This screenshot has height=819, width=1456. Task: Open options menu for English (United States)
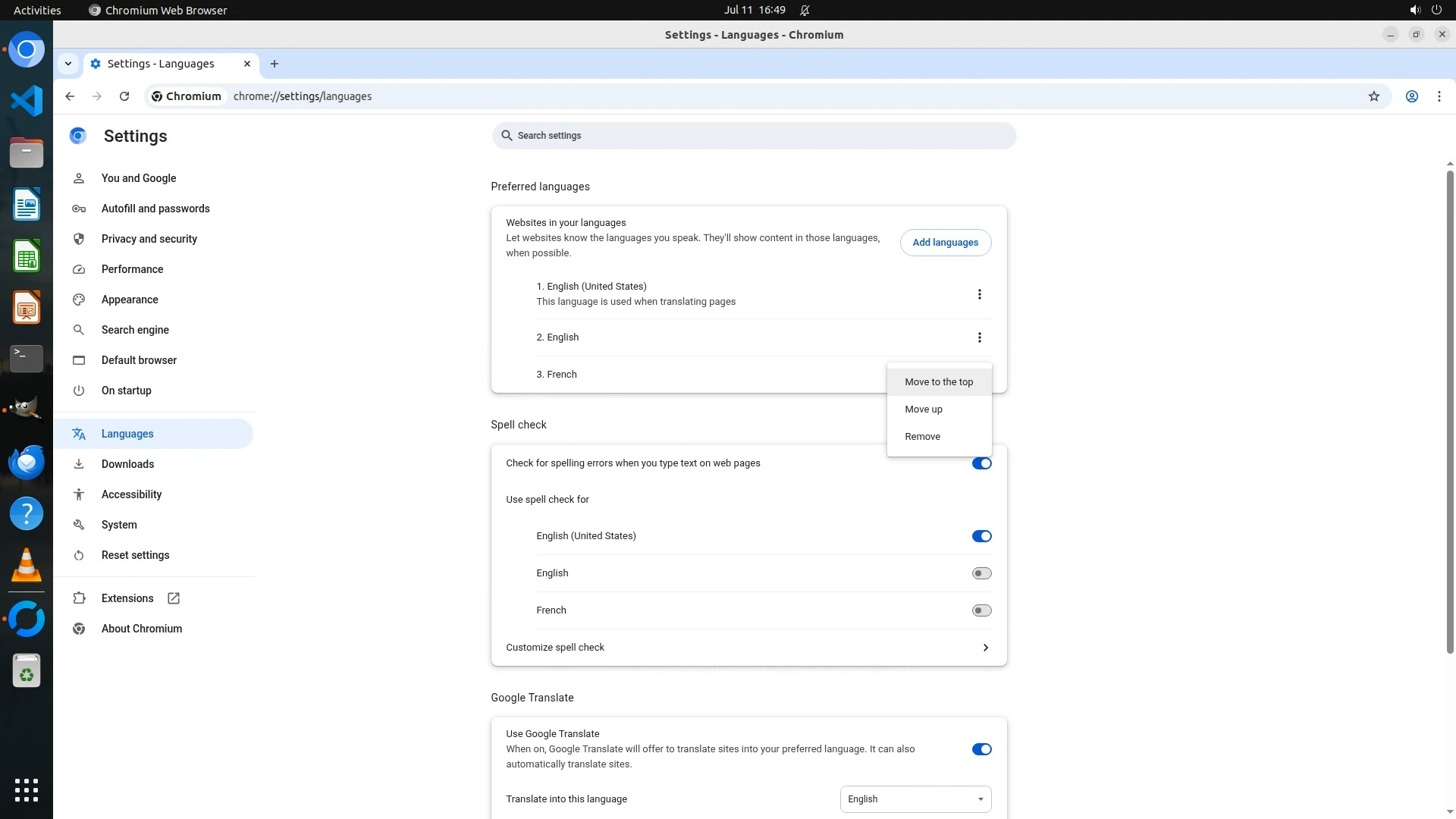click(x=979, y=294)
